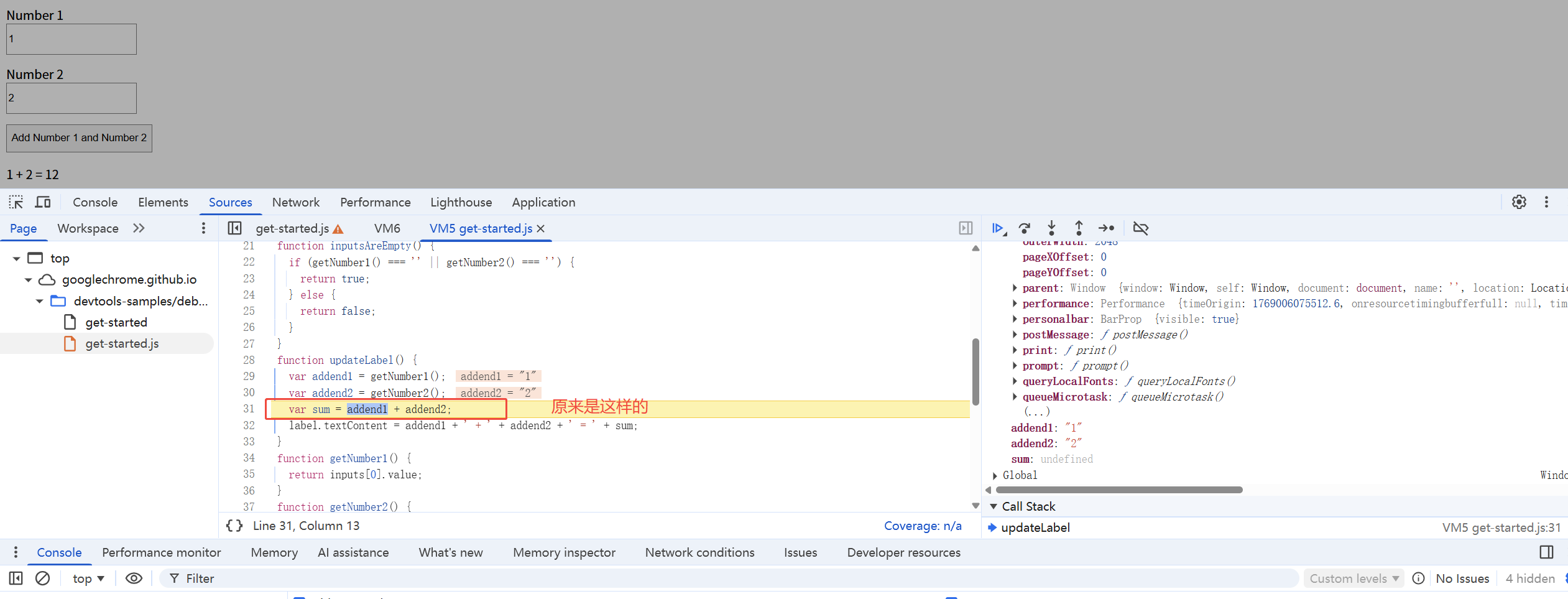The image size is (1568, 599).
Task: Expand the performance property
Action: click(1015, 304)
